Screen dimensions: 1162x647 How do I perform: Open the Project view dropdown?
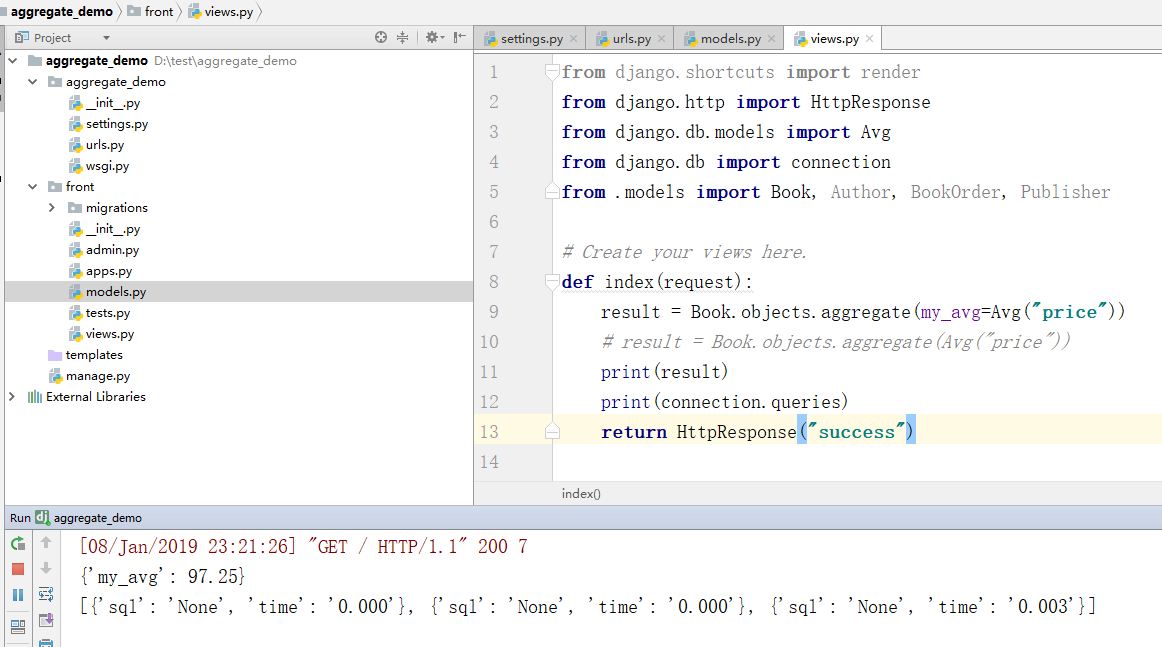point(106,38)
